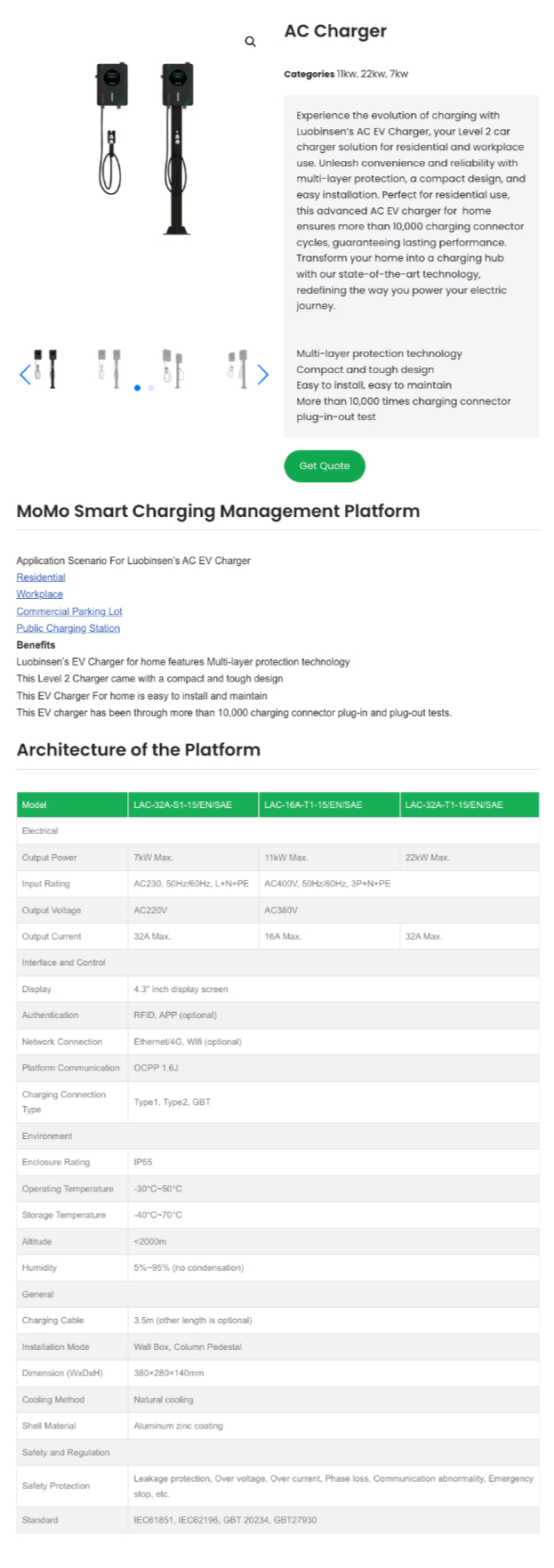Open the Commercial Parking Lot link
554x1568 pixels.
pyautogui.click(x=69, y=611)
